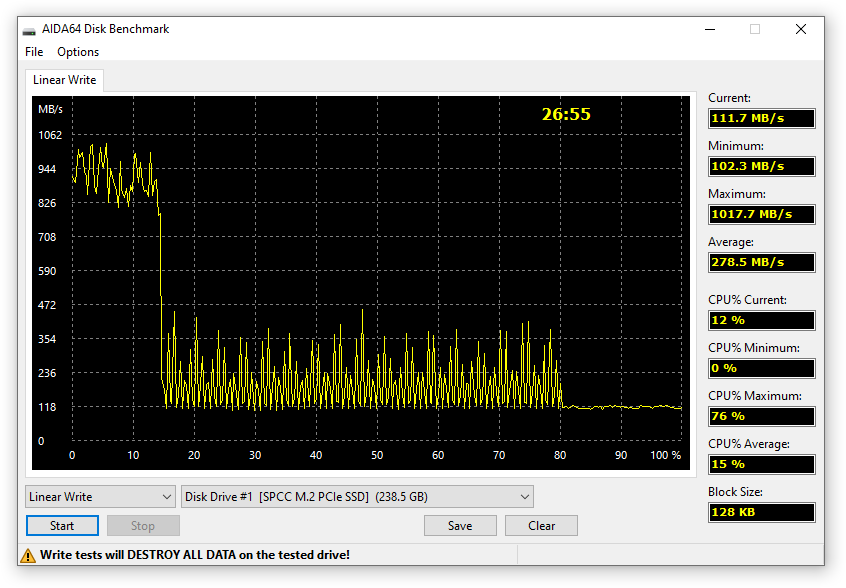Clear the benchmark graph
Image resolution: width=846 pixels, height=588 pixels.
pyautogui.click(x=541, y=526)
